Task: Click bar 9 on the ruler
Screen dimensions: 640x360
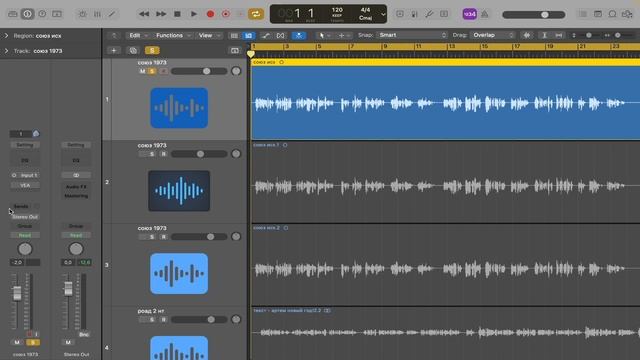Action: [x=385, y=47]
